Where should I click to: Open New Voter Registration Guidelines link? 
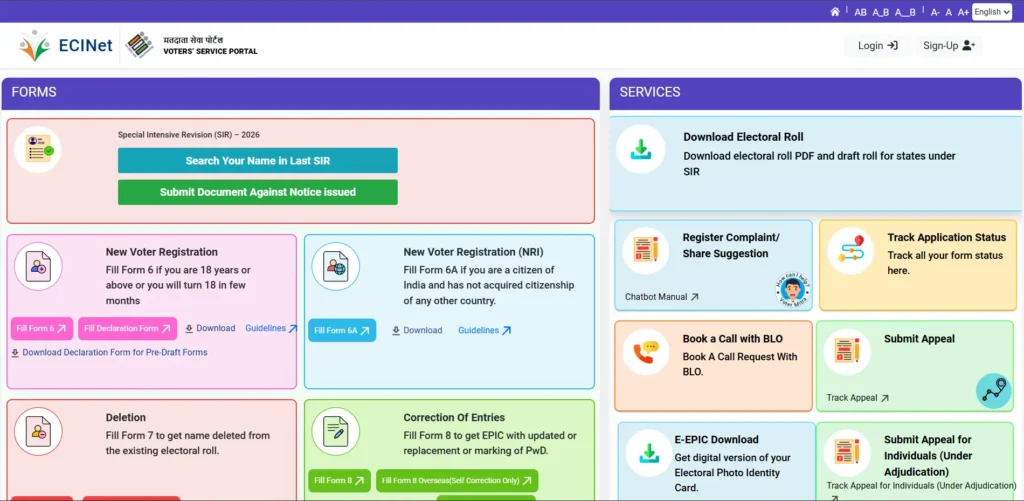(x=271, y=328)
